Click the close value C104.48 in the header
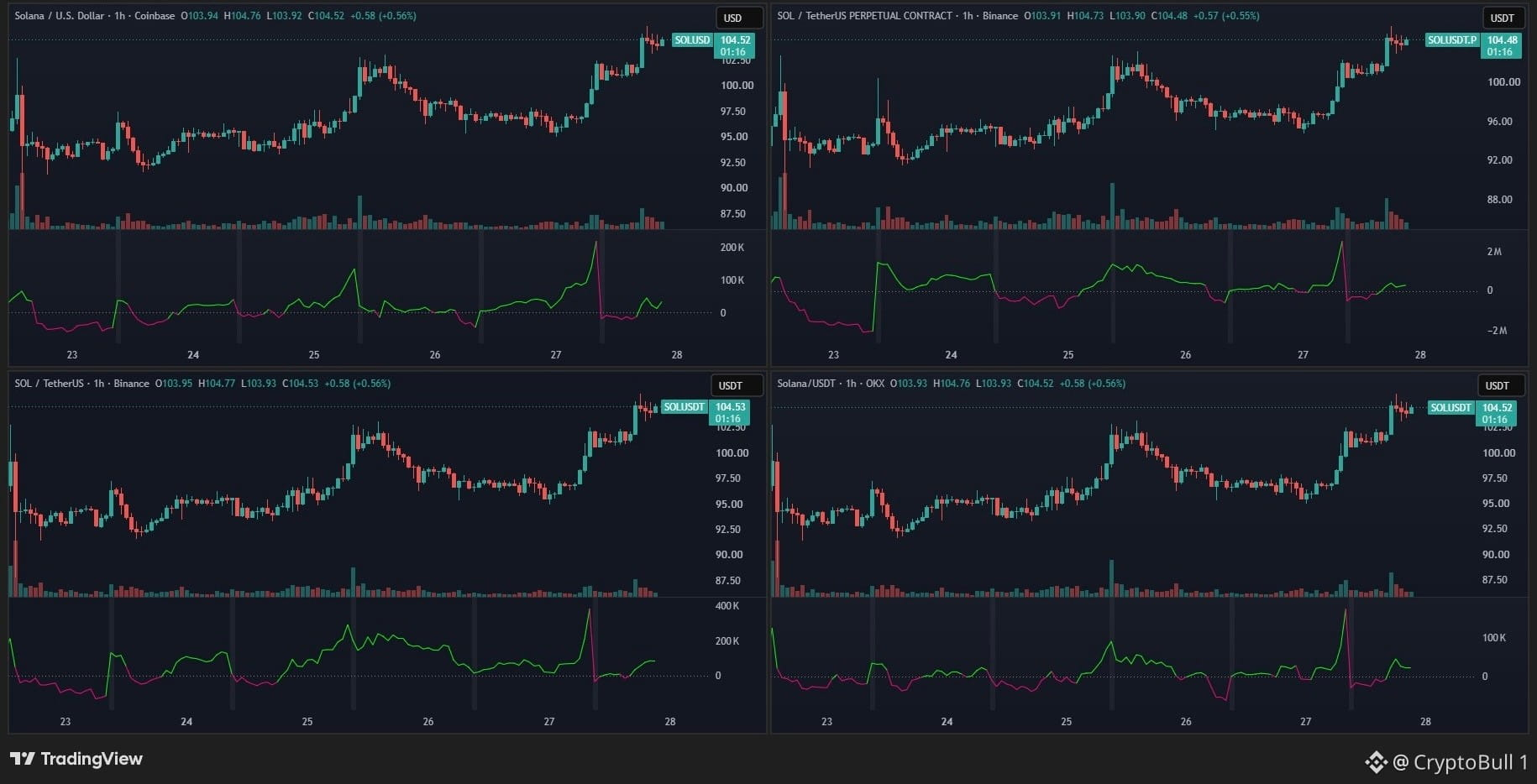Screen dimensions: 1537x784 click(1169, 16)
